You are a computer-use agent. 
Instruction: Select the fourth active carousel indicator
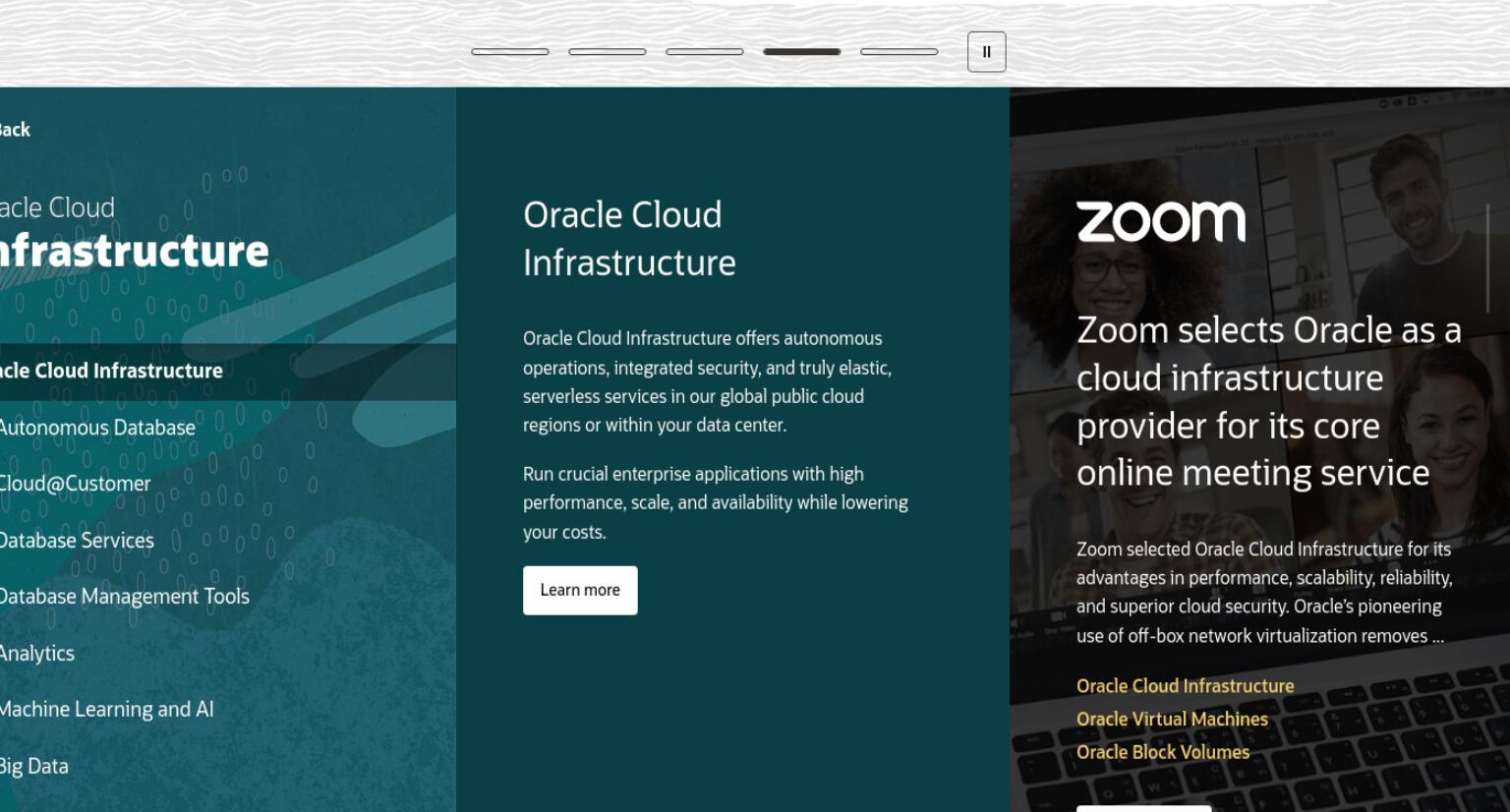tap(802, 52)
